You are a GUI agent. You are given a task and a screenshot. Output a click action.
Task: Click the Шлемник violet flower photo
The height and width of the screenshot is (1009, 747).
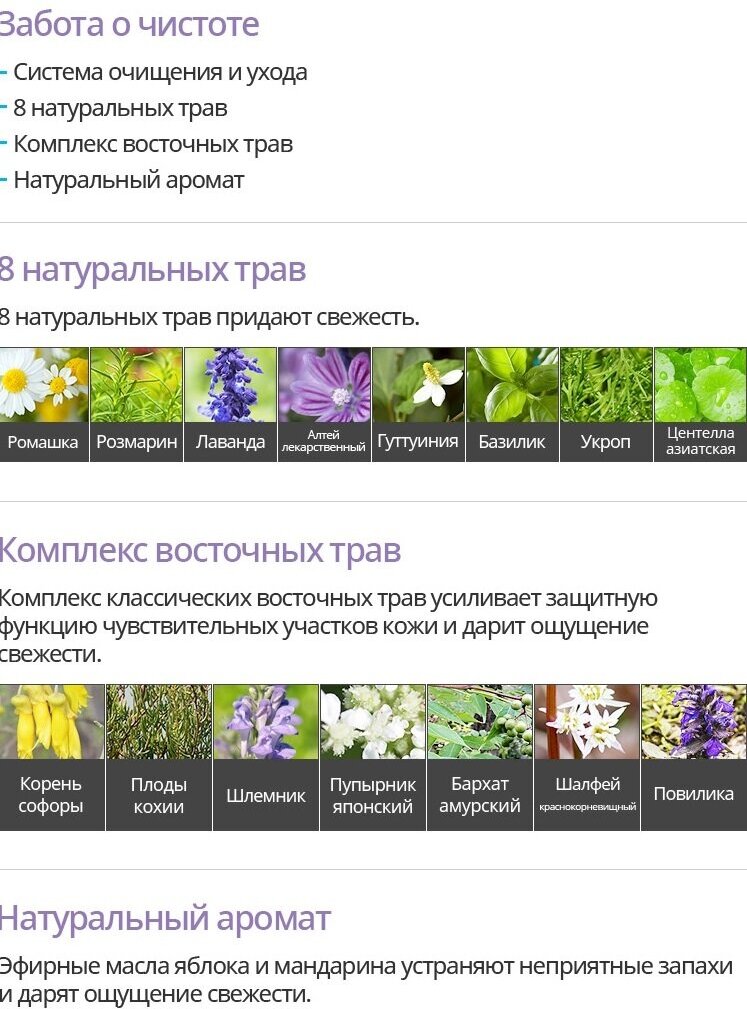coord(265,722)
